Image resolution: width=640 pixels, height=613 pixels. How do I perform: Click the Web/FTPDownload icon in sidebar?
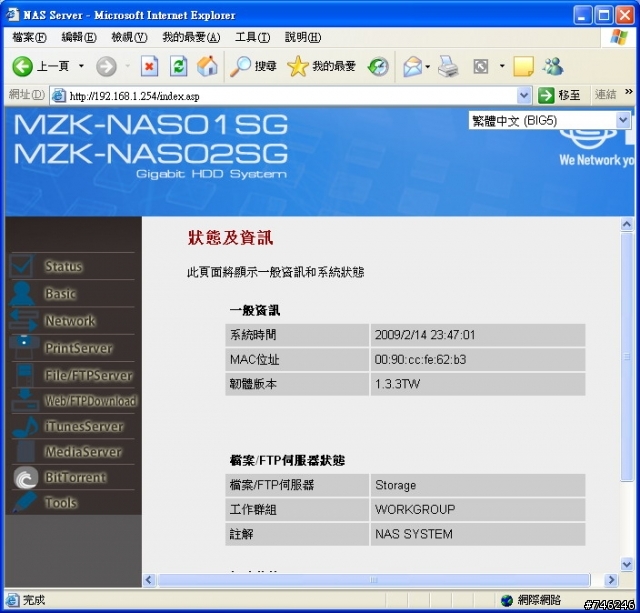pyautogui.click(x=25, y=400)
